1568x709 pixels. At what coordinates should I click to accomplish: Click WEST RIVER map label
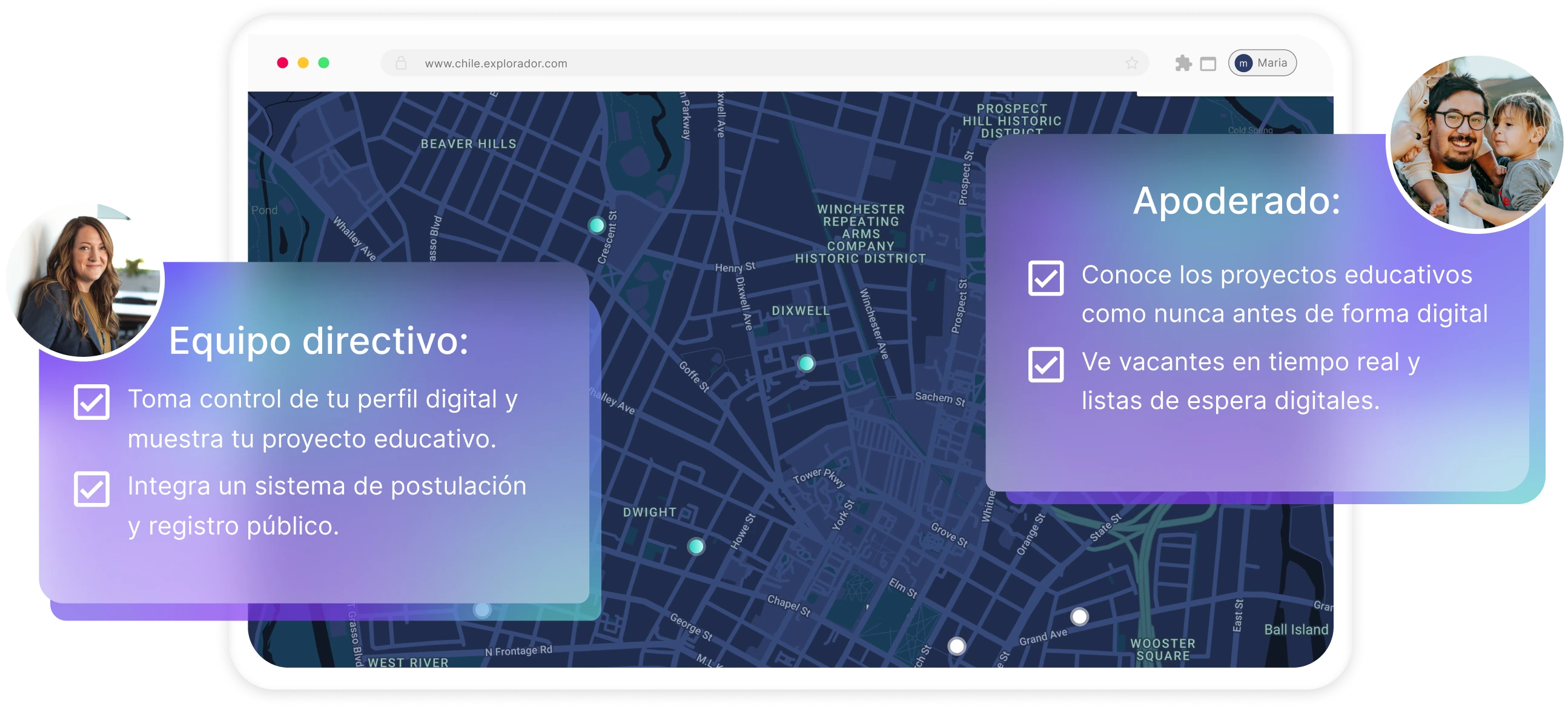pyautogui.click(x=408, y=662)
